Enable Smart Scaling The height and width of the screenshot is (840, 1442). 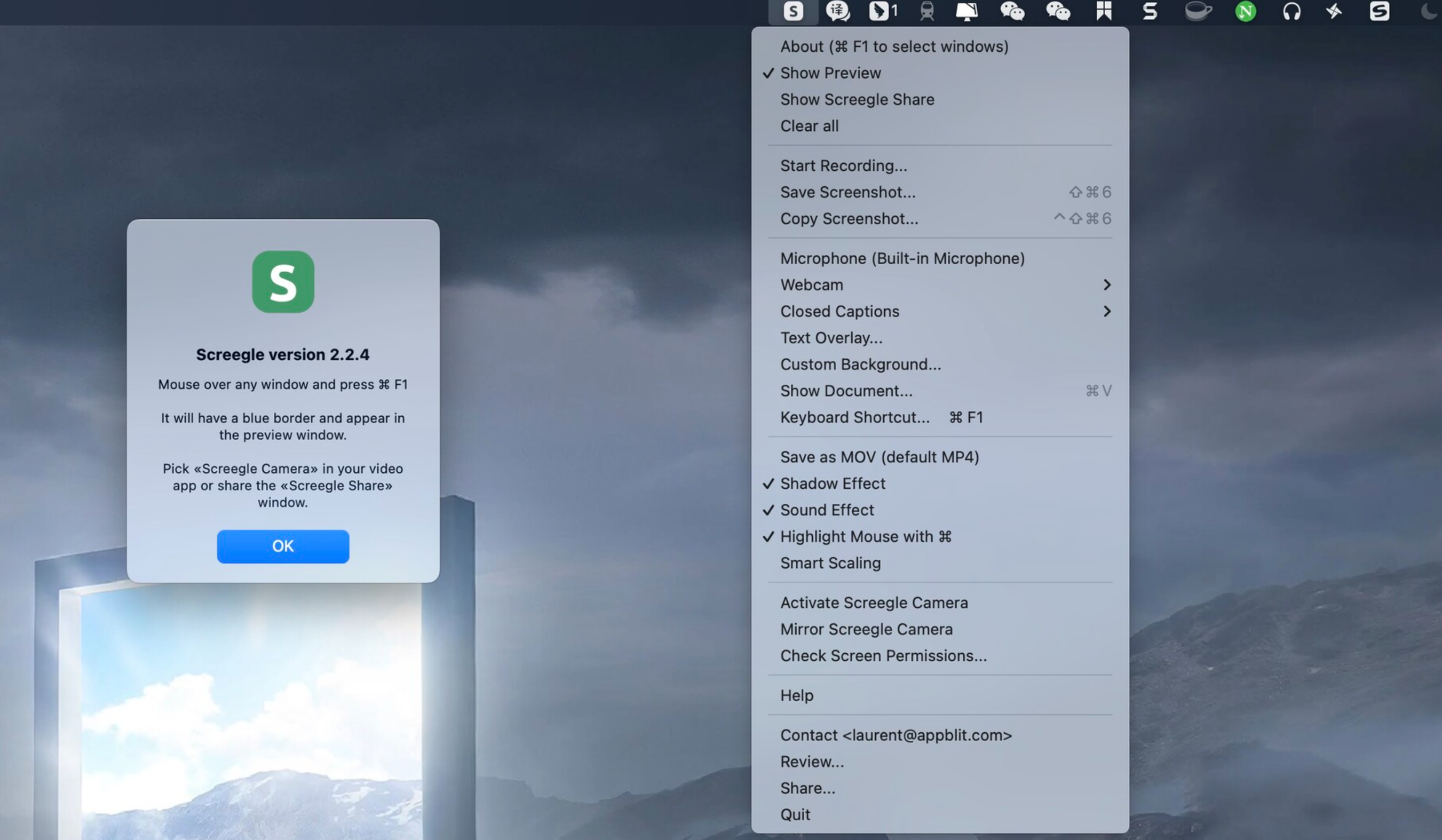point(940,563)
